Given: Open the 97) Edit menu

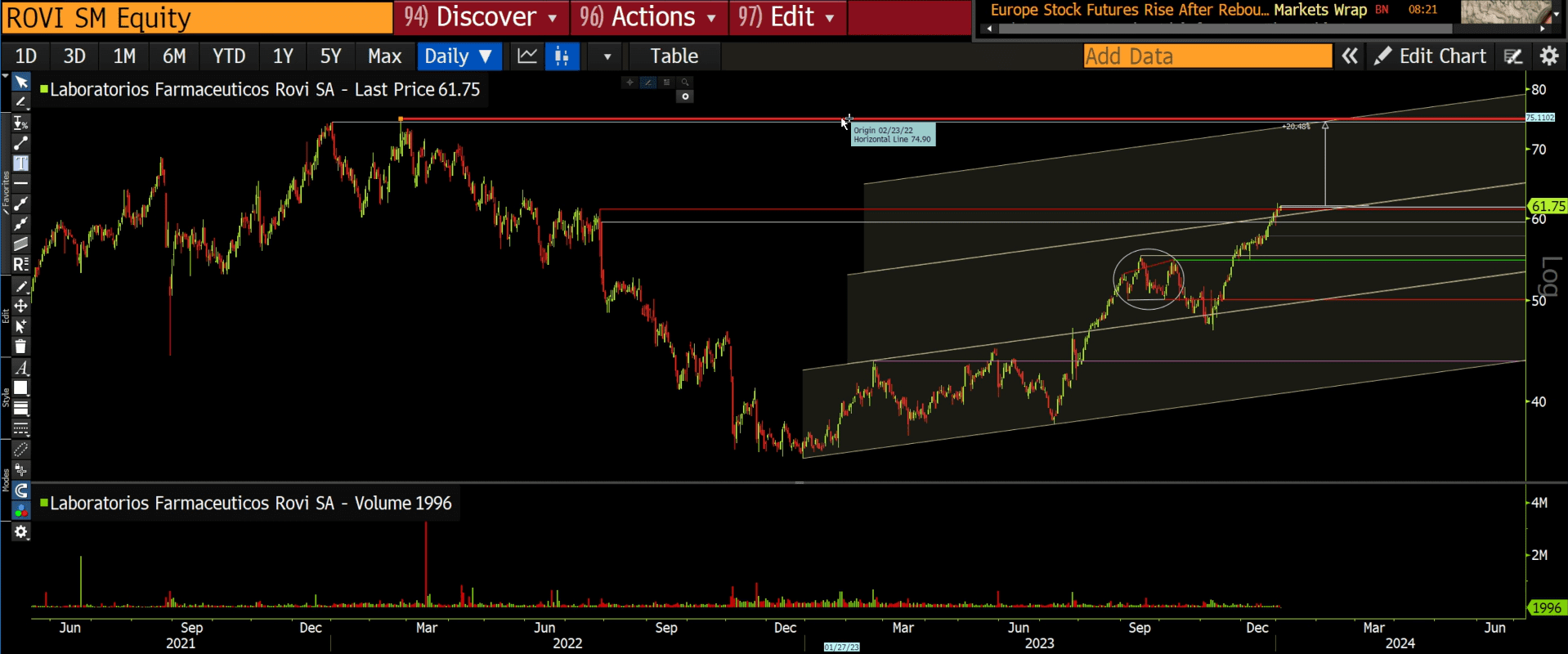Looking at the screenshot, I should [787, 17].
